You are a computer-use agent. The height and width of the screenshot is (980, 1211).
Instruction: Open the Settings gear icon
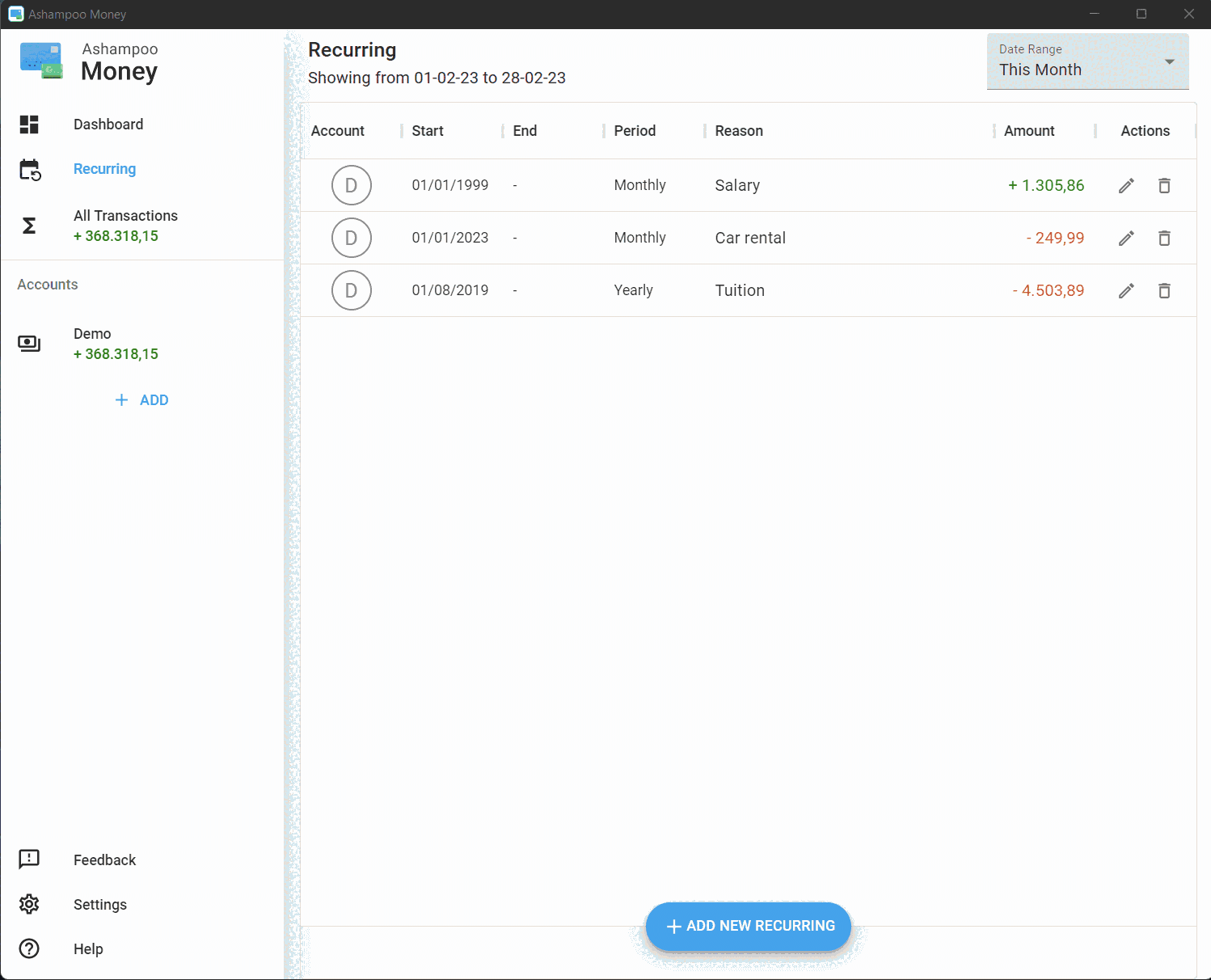29,904
